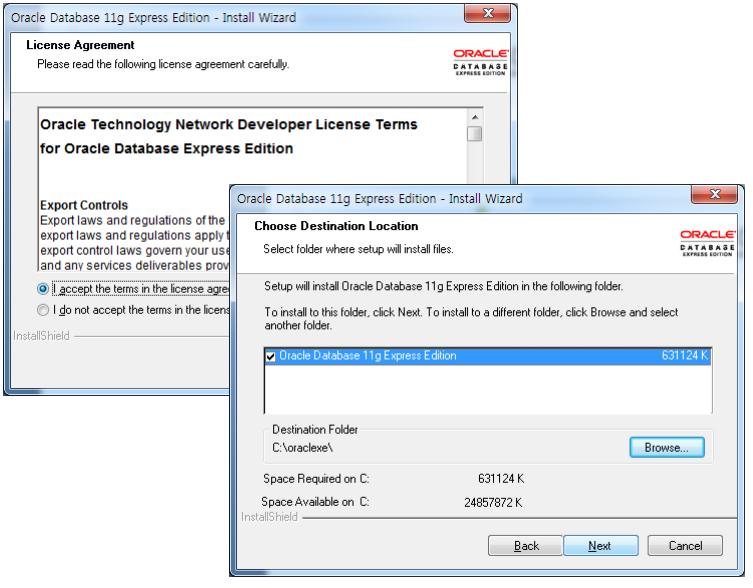This screenshot has width=753, height=588.
Task: Open the Browse... folder chooser
Action: [x=667, y=447]
